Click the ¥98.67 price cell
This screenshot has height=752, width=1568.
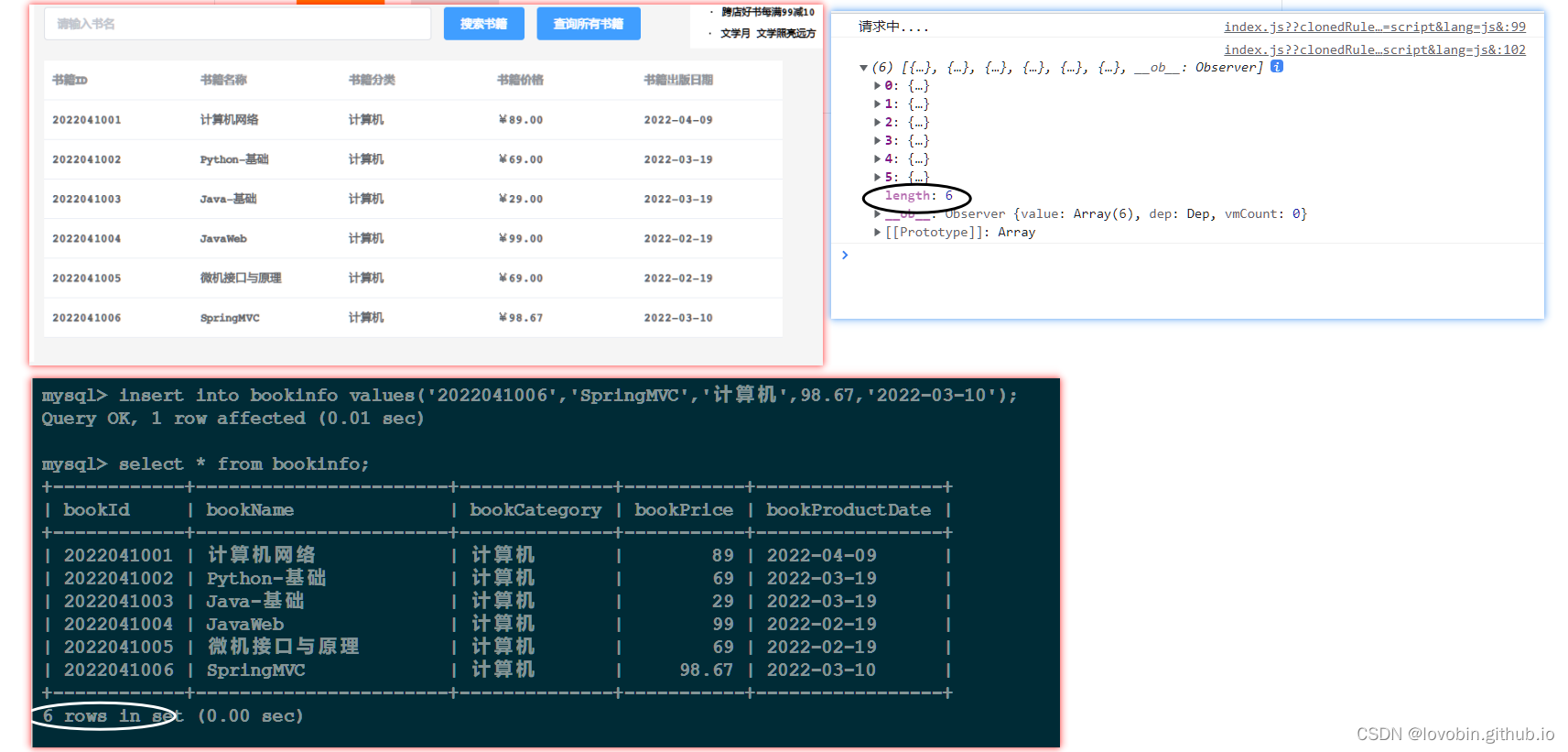tap(520, 318)
